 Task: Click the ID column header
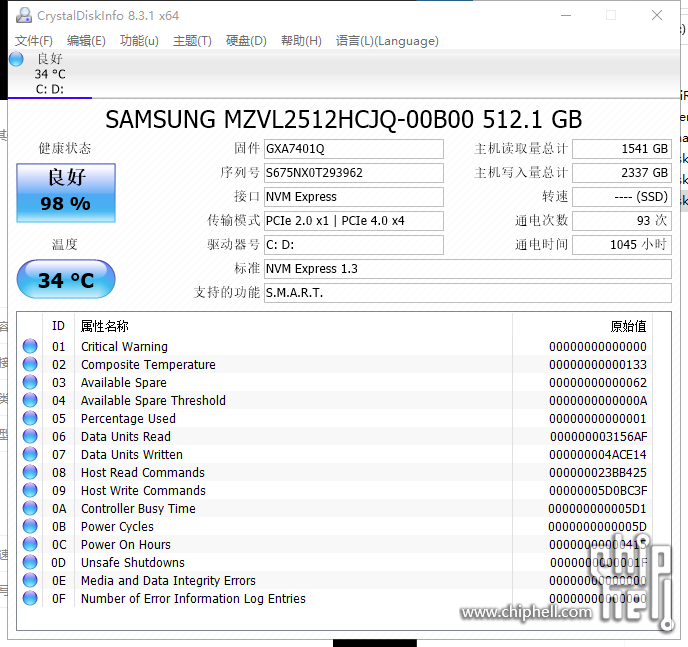click(x=58, y=326)
